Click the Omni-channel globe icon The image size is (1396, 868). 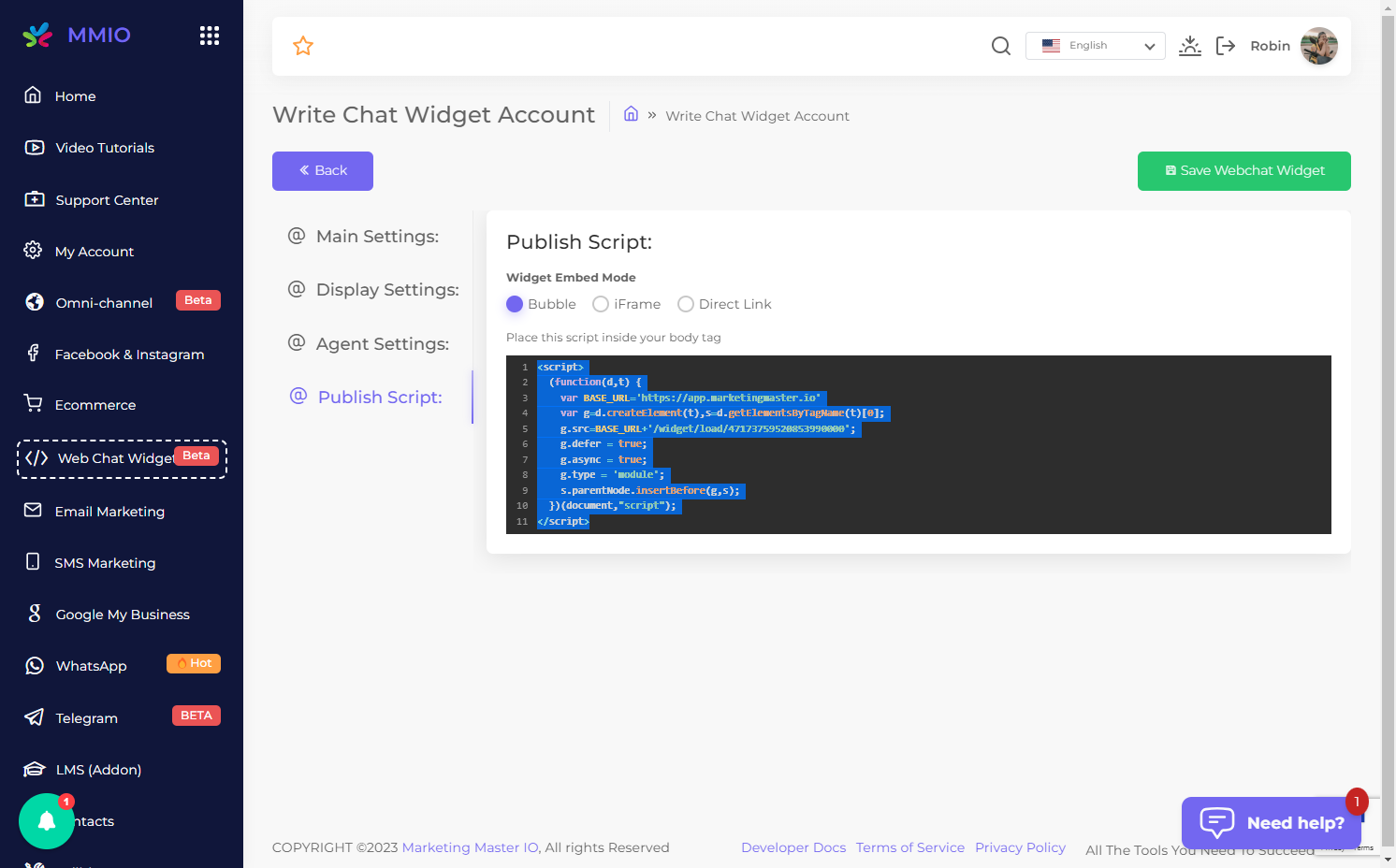pos(35,301)
